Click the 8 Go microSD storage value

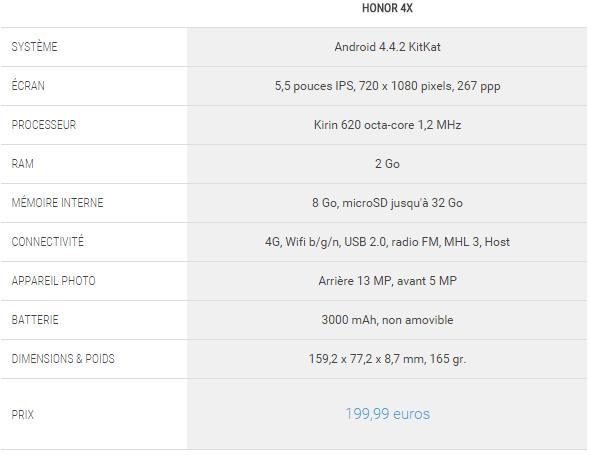pos(387,203)
